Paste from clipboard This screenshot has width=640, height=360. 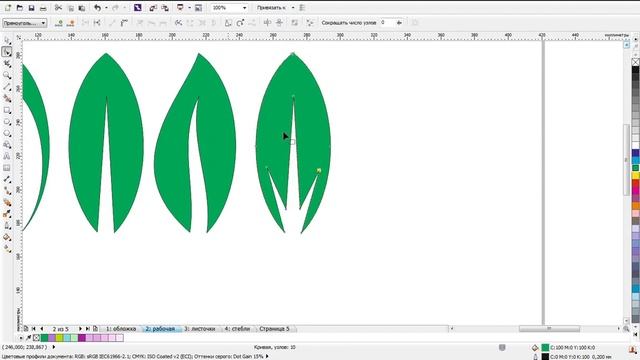(x=82, y=8)
